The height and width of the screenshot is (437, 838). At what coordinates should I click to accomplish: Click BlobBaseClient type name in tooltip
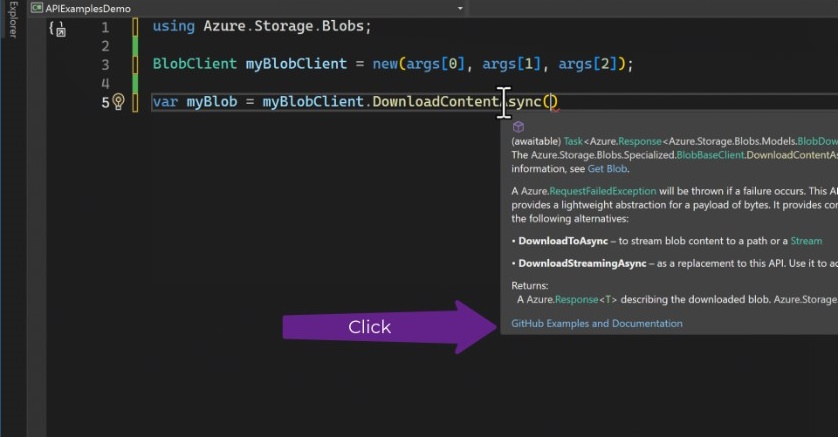pos(710,155)
